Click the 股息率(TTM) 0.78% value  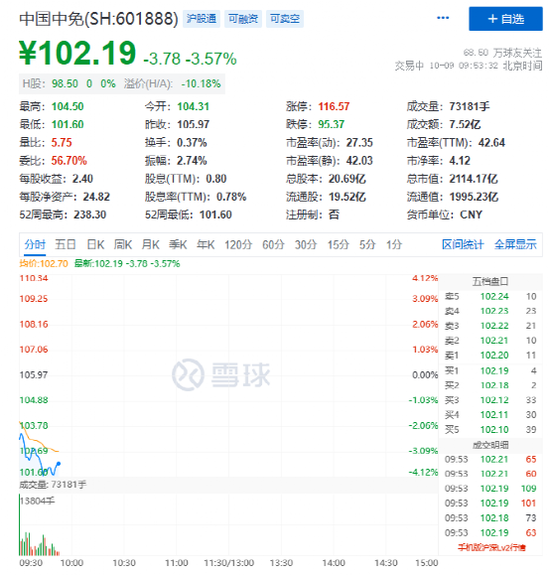coord(231,197)
